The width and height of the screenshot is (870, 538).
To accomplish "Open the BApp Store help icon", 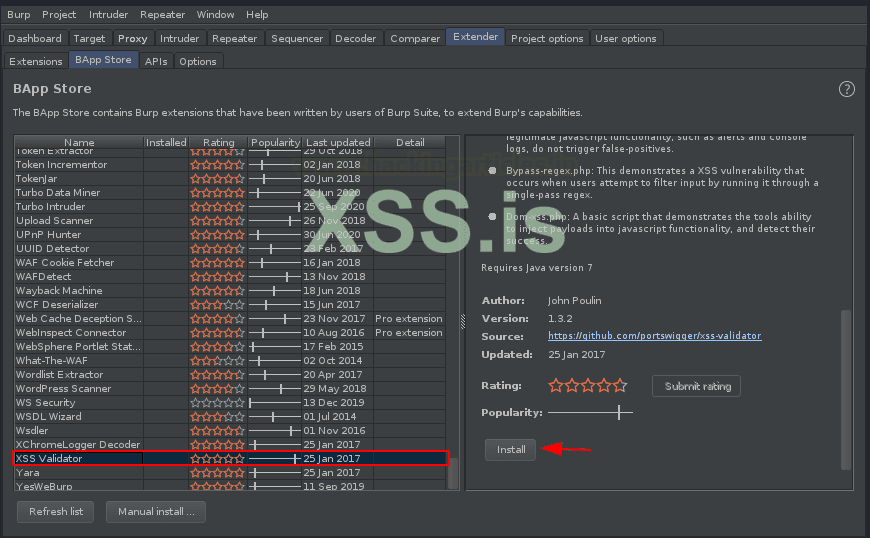I will 847,89.
